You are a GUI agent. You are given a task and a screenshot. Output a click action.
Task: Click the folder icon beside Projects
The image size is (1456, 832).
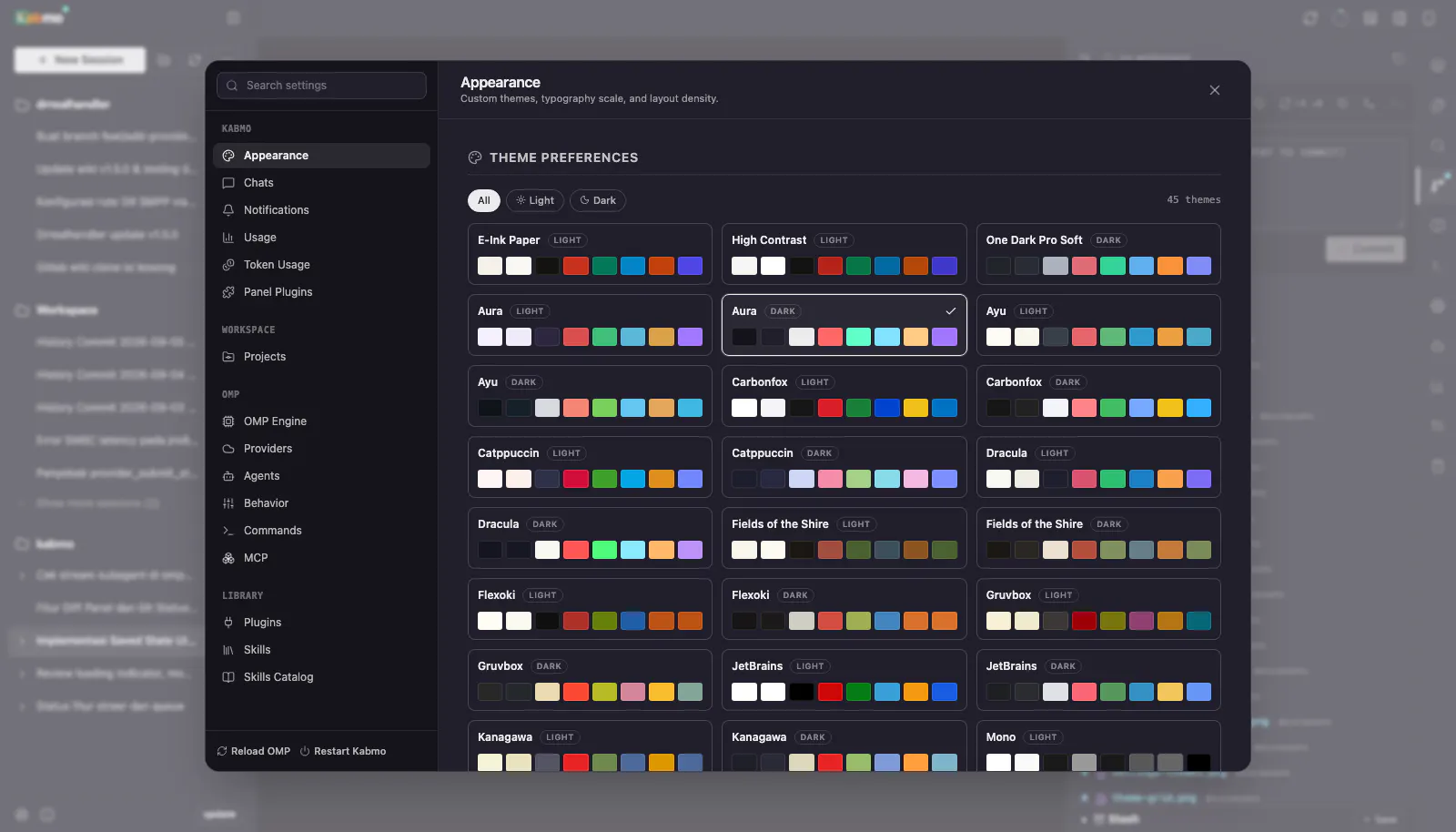click(x=228, y=357)
